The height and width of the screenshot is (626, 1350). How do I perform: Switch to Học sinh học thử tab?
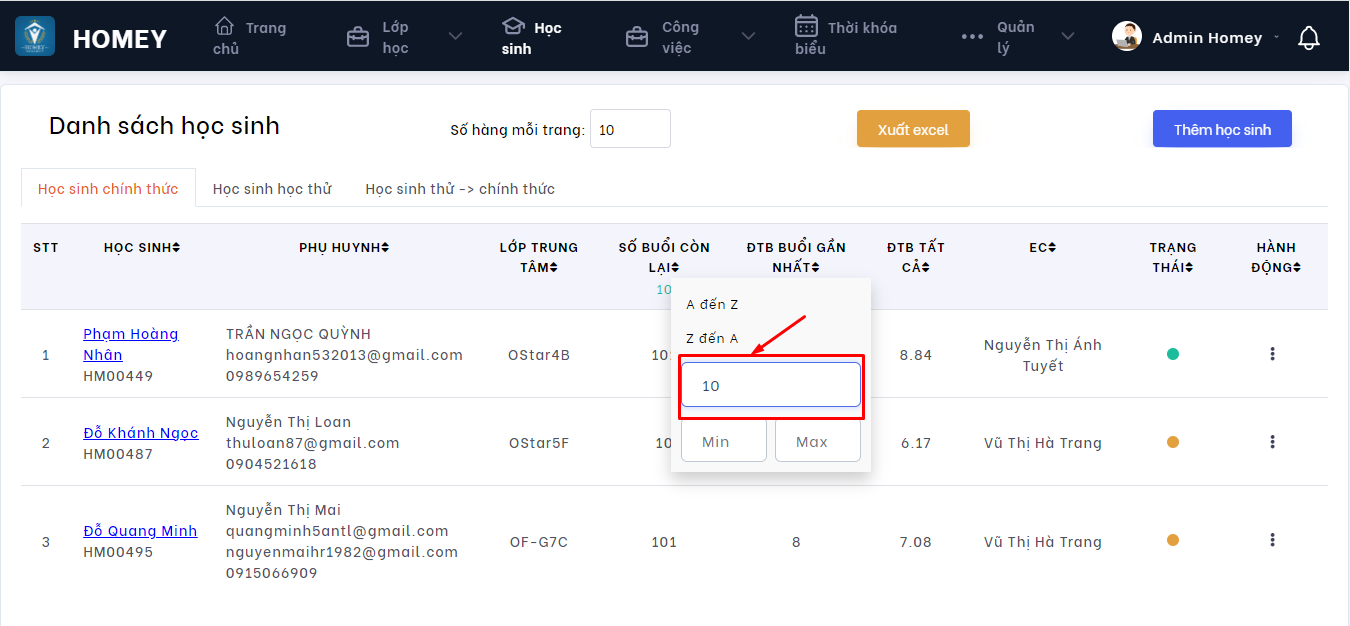pyautogui.click(x=272, y=189)
